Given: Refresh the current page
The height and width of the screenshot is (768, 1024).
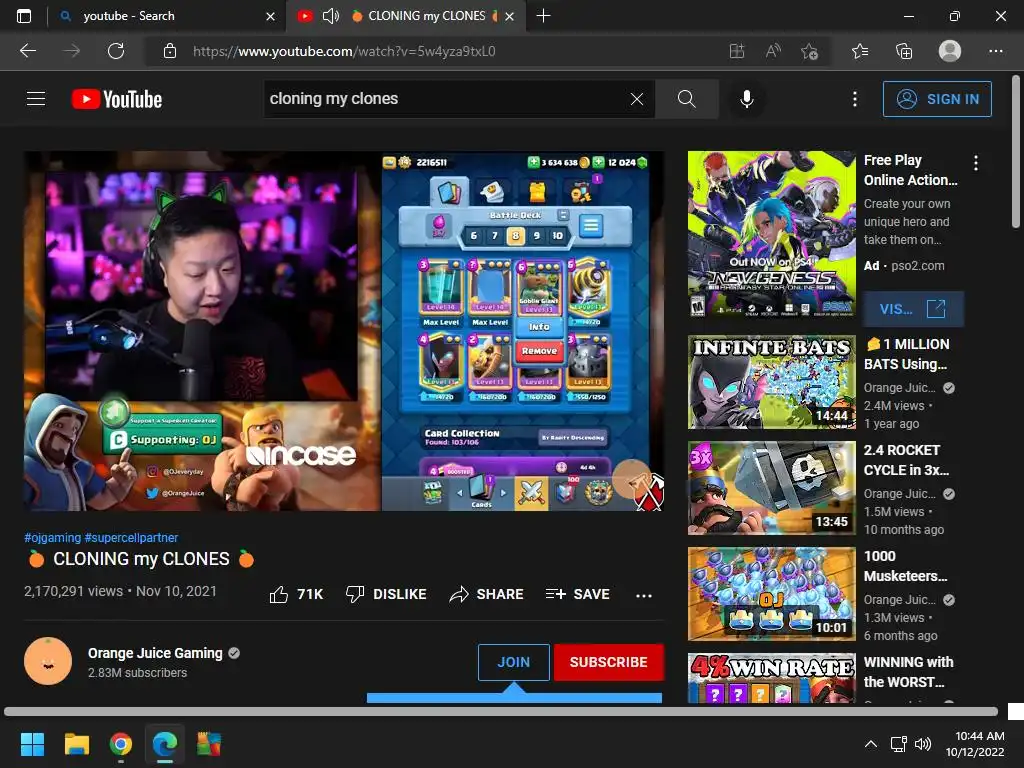Looking at the screenshot, I should click(x=116, y=51).
